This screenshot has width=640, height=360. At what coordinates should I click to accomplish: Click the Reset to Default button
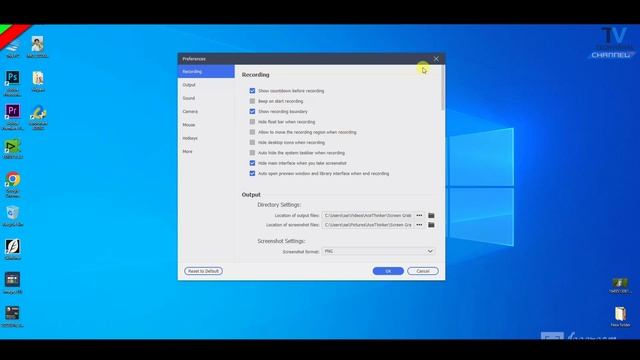coord(203,271)
